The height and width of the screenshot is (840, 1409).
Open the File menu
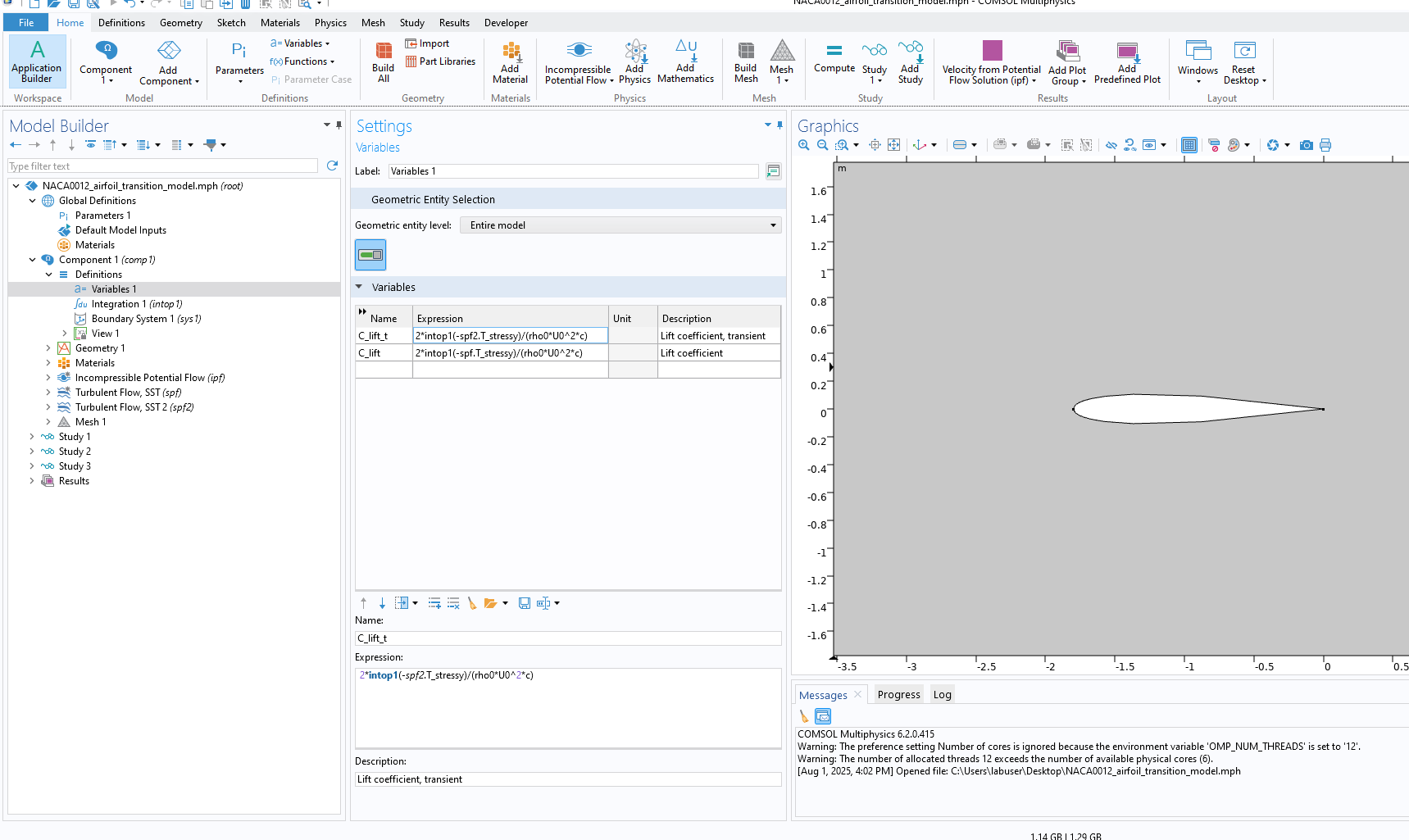tap(26, 23)
